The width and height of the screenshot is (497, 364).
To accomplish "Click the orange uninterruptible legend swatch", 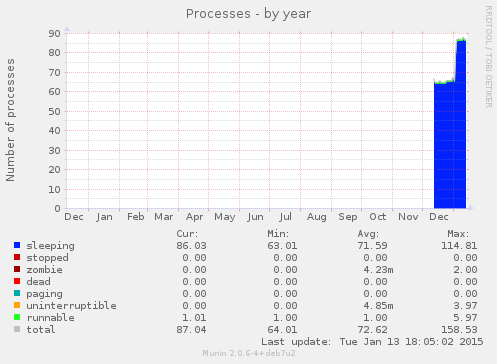I will (17, 305).
